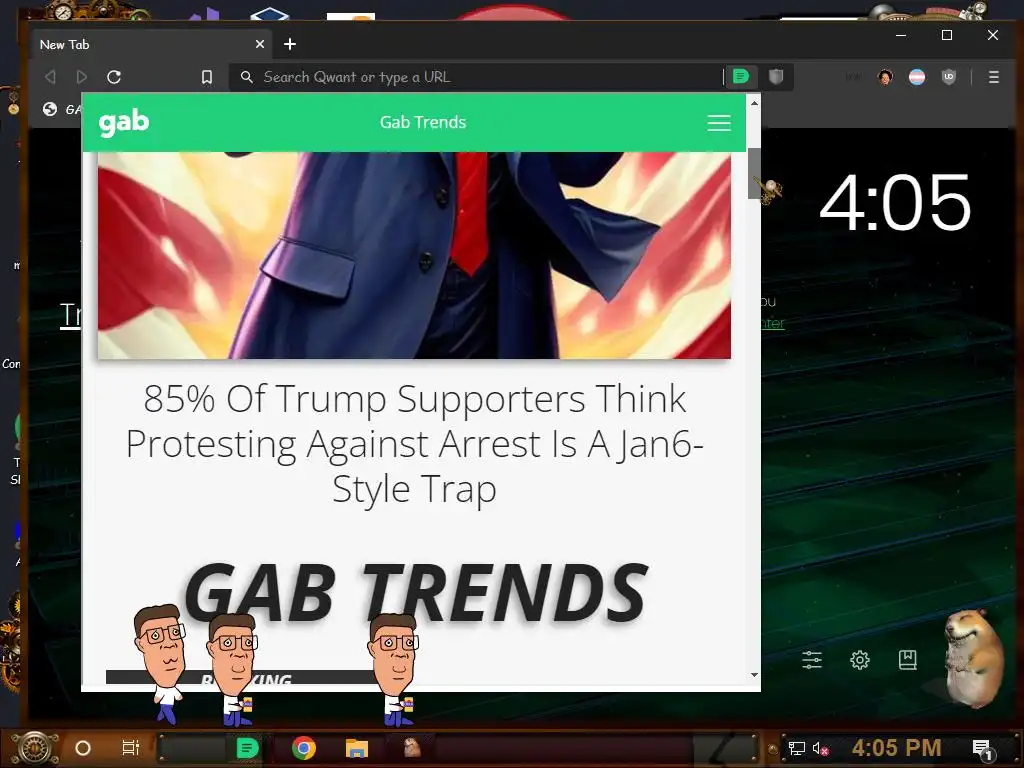Open the uBlock Origin extension
The height and width of the screenshot is (768, 1024).
click(949, 77)
